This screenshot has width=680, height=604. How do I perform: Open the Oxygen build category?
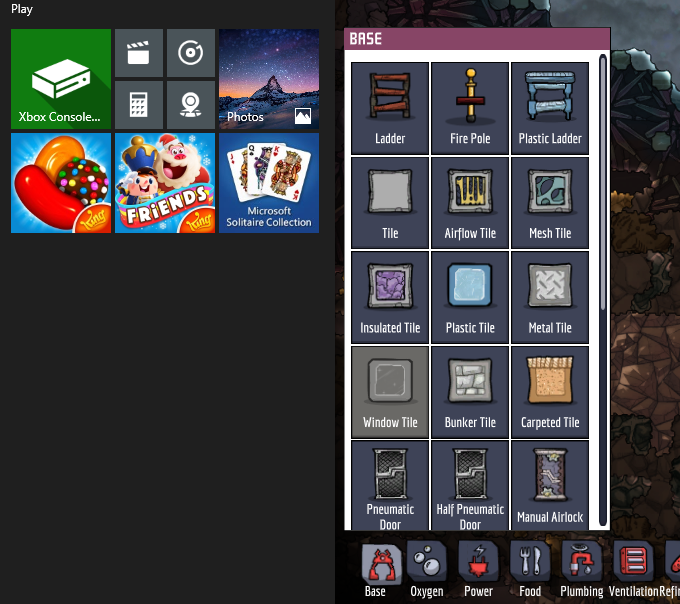pyautogui.click(x=427, y=568)
